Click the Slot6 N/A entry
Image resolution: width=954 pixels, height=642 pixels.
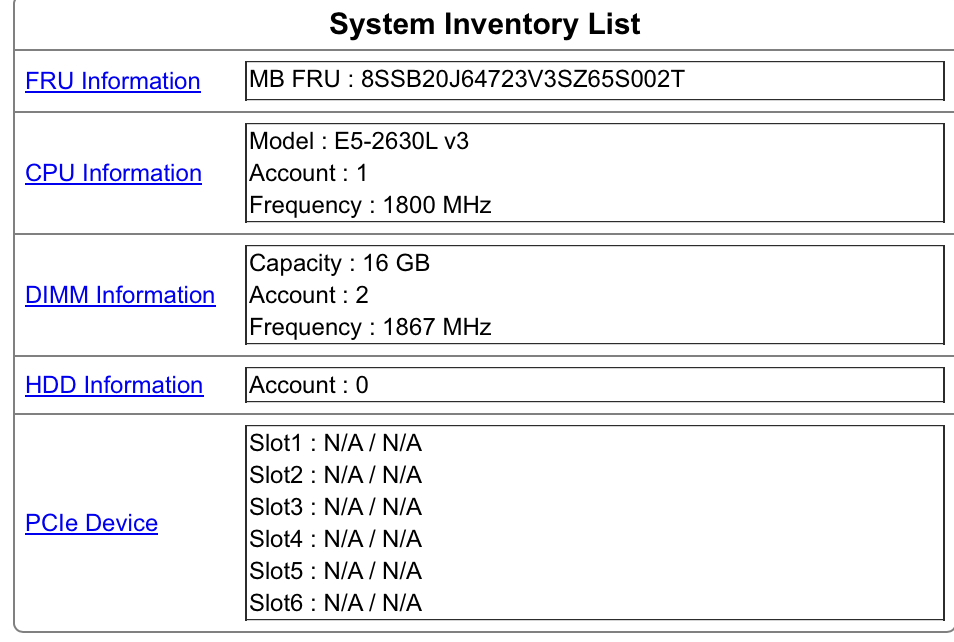click(335, 603)
